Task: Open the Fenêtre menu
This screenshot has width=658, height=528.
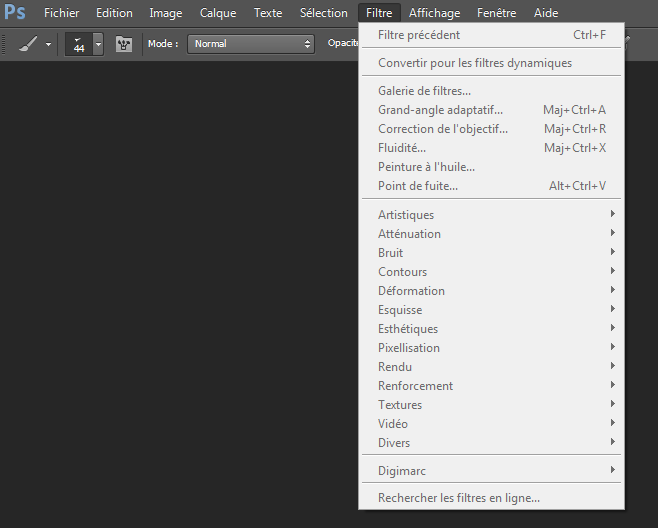Action: pos(496,13)
